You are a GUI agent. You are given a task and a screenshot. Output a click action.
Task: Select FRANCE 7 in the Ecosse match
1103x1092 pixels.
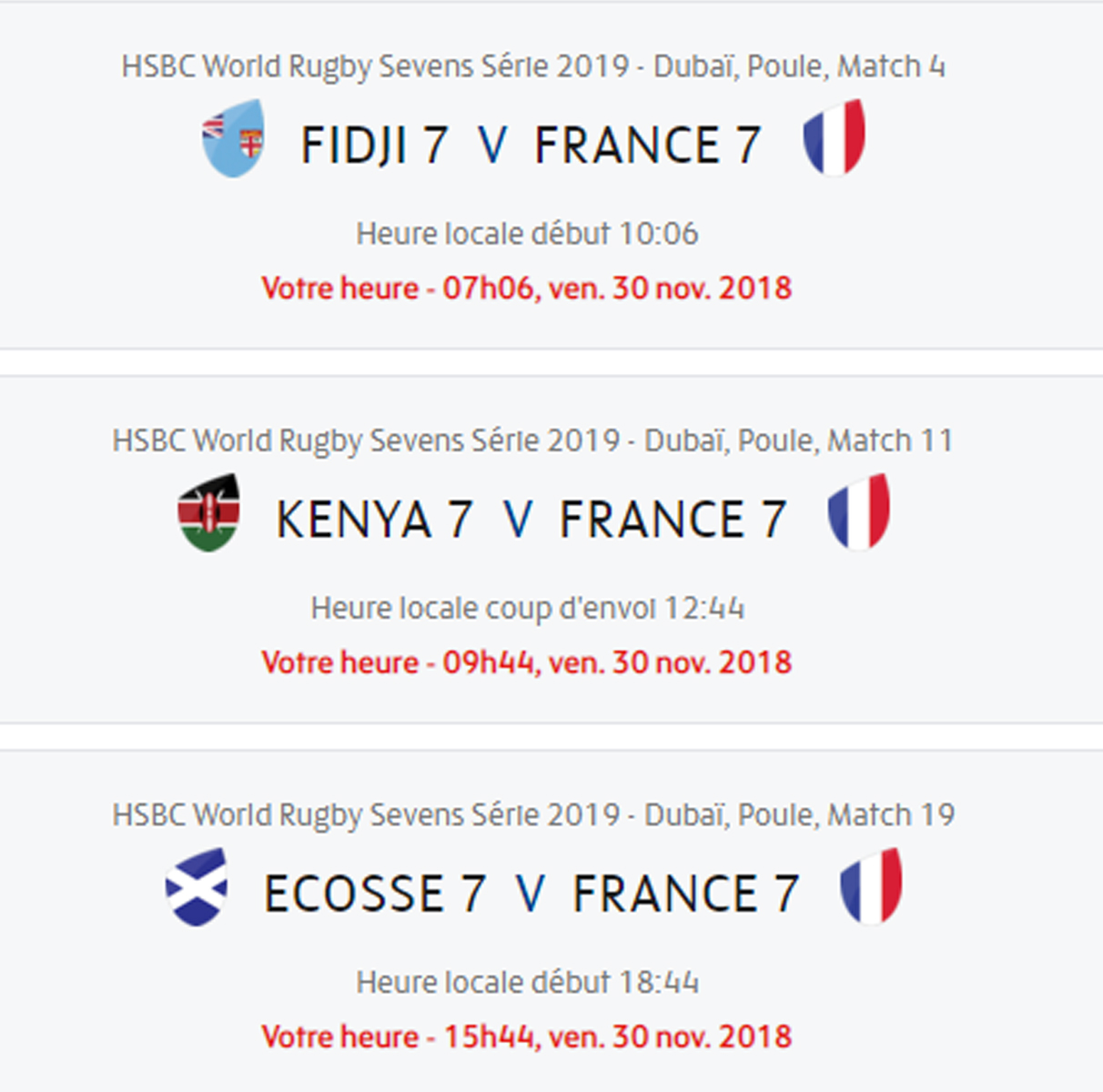tap(686, 895)
